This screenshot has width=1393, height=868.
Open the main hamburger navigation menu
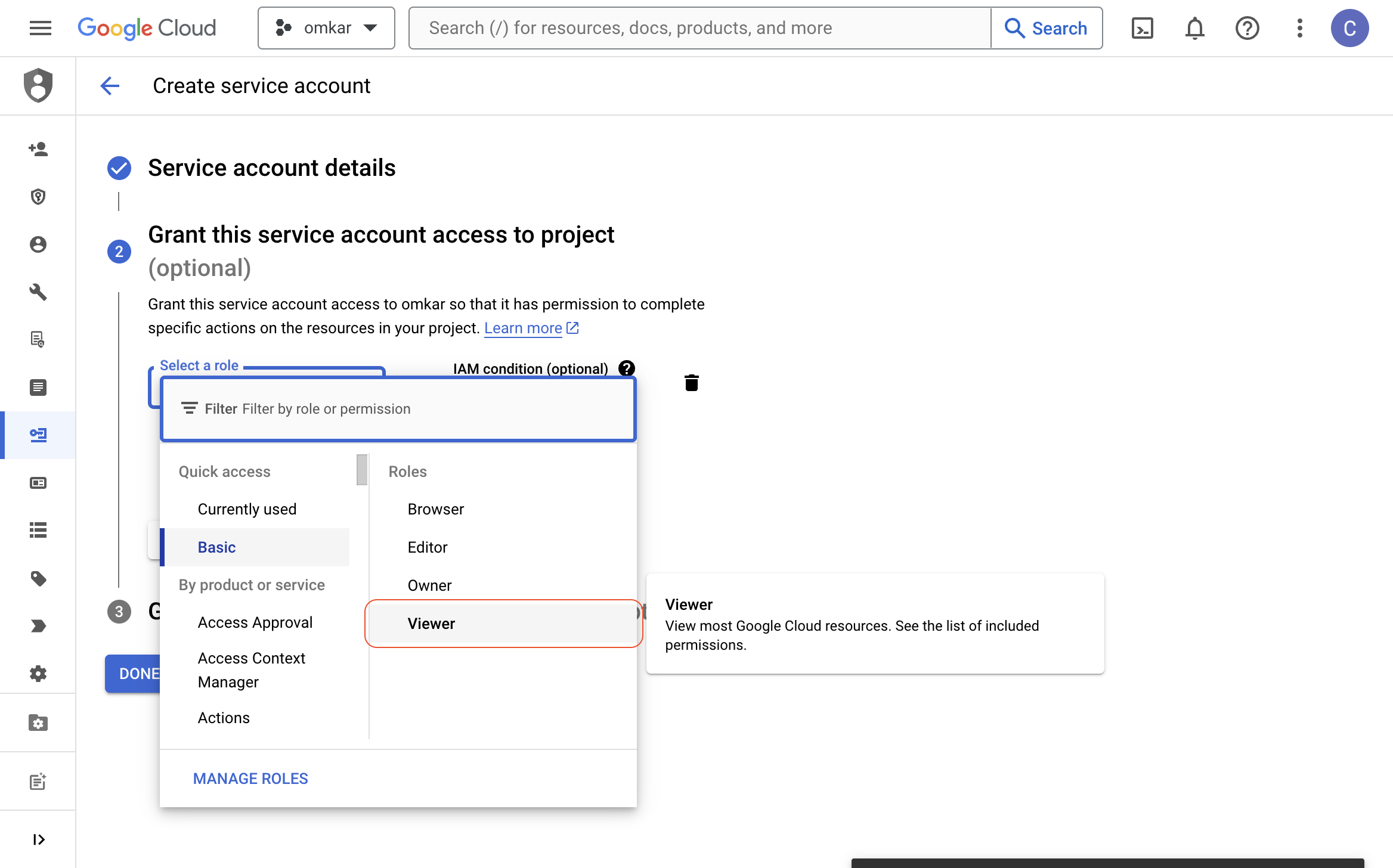41,28
